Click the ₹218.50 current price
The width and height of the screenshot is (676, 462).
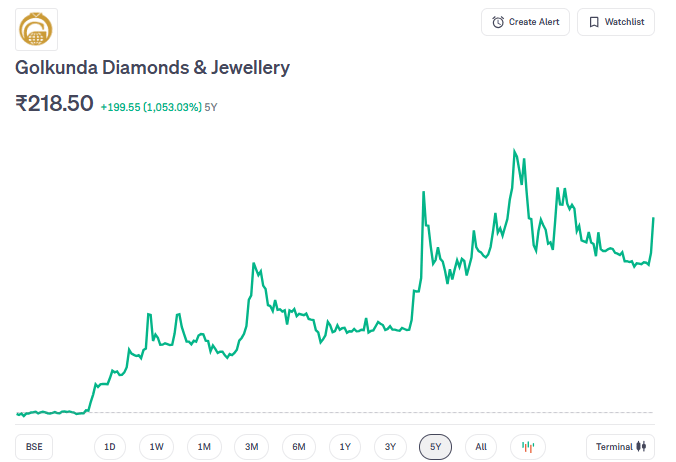pos(54,103)
